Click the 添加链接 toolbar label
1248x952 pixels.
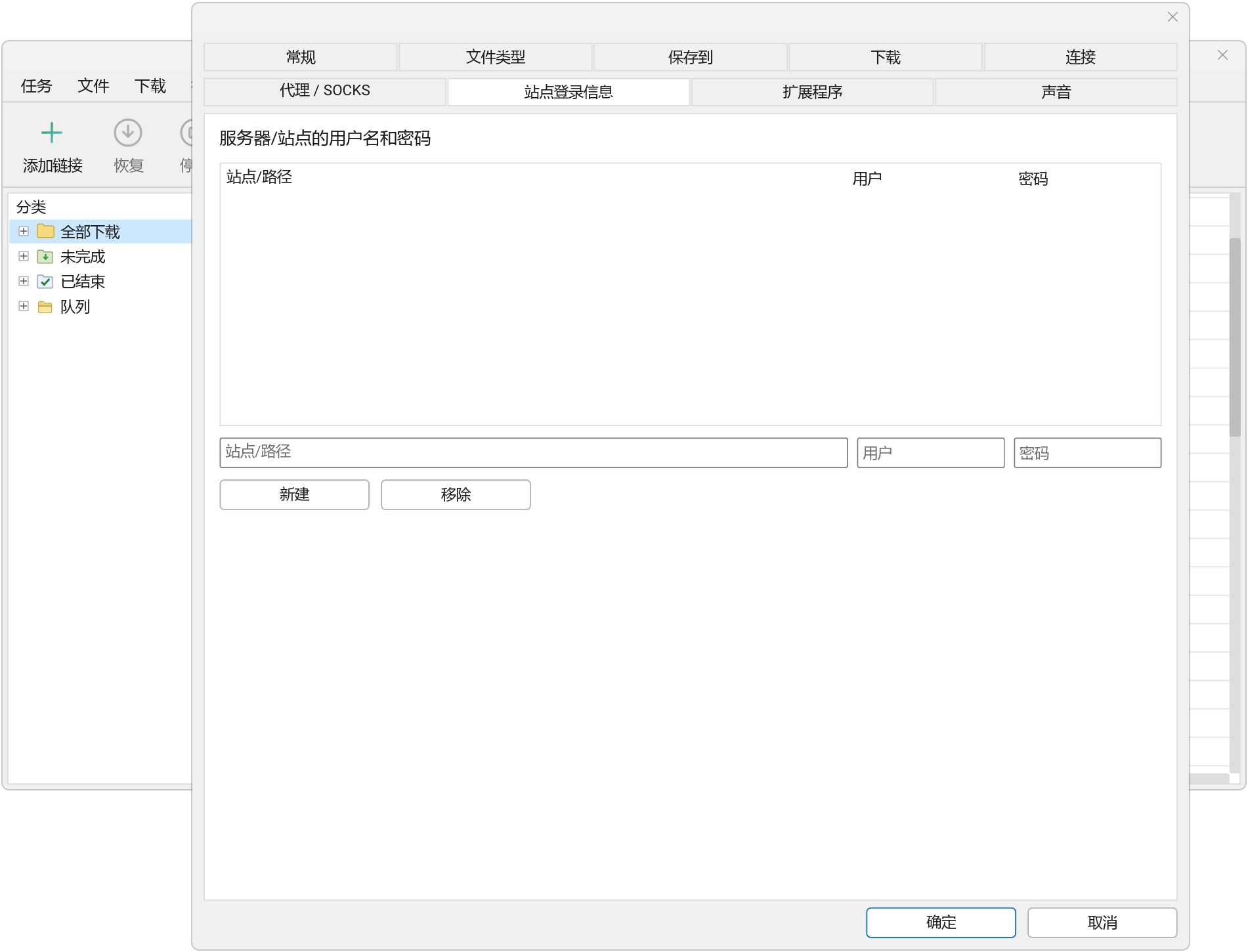tap(53, 165)
